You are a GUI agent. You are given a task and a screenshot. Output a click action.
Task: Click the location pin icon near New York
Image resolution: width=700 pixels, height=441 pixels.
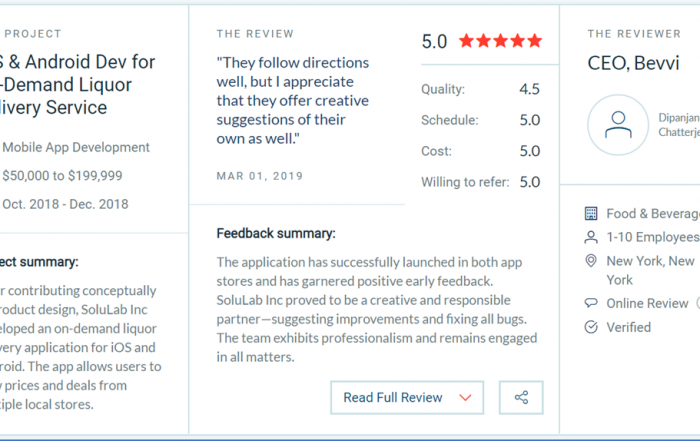[591, 261]
